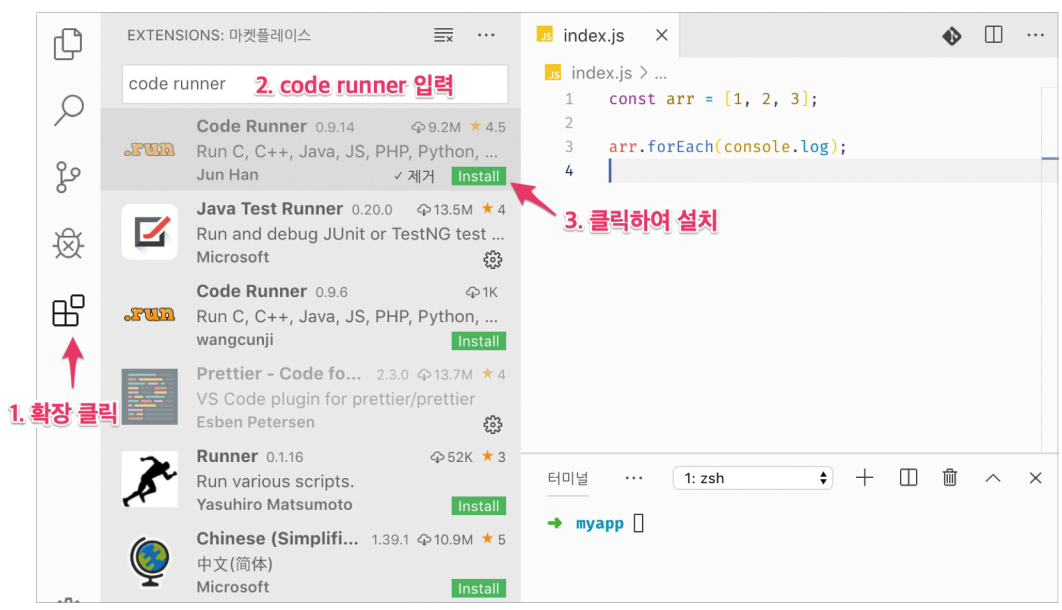Kill terminal with trash icon
1062x610 pixels.
coord(950,478)
